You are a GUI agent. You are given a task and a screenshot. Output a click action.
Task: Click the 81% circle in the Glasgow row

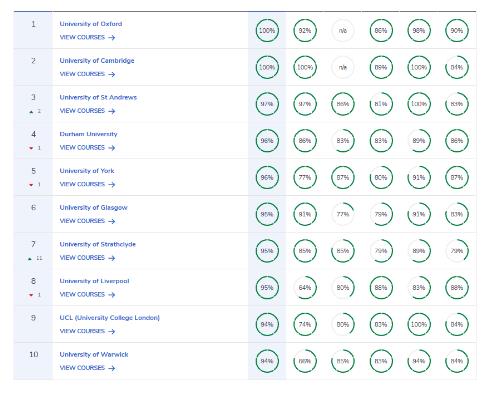coord(305,214)
